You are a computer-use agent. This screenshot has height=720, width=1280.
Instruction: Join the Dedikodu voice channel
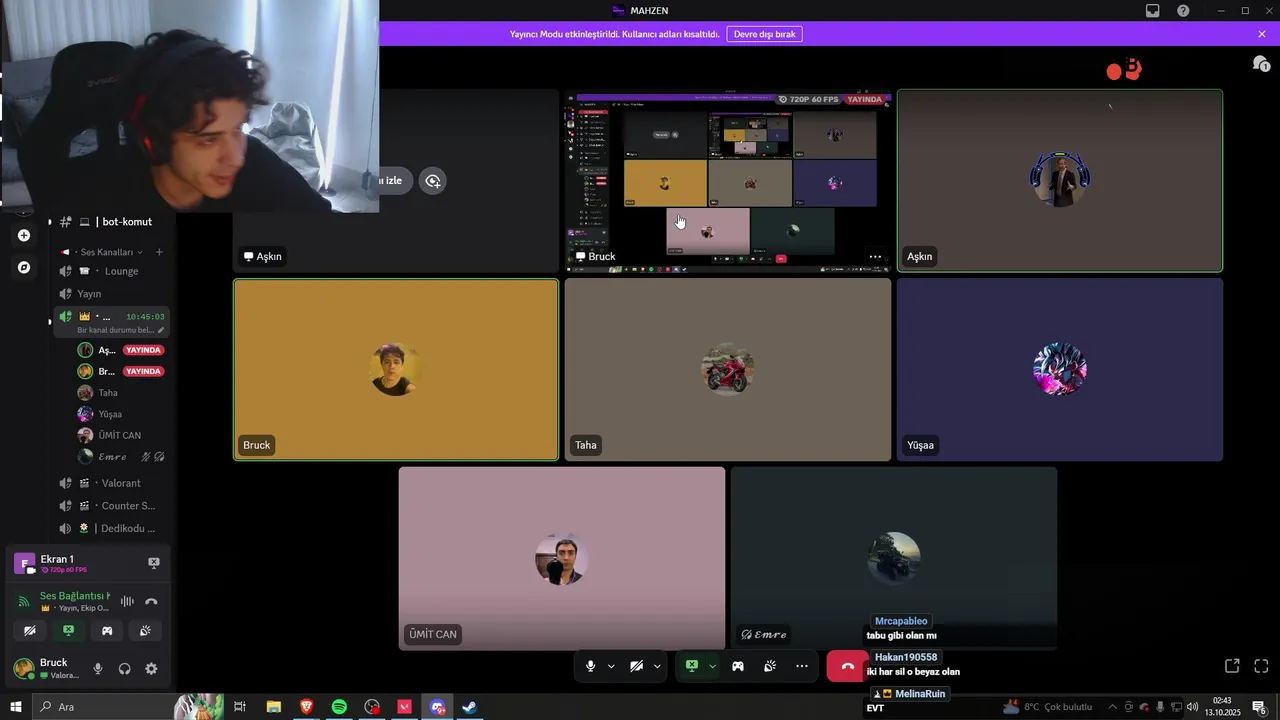(x=112, y=528)
